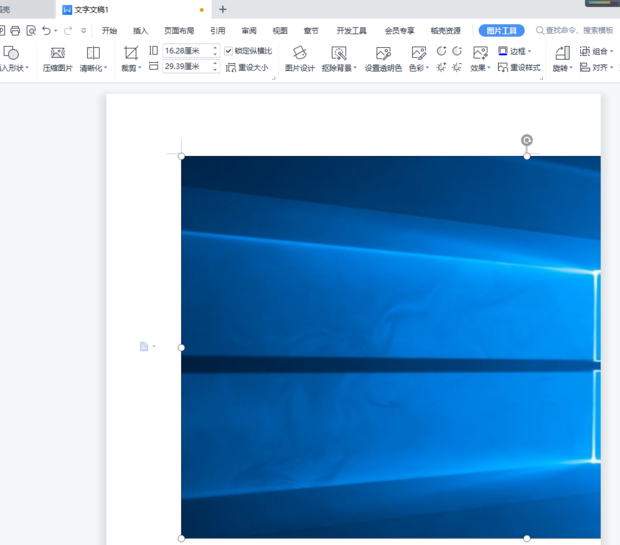This screenshot has height=545, width=620.
Task: Click the 图片设计 picture design icon
Action: 300,53
